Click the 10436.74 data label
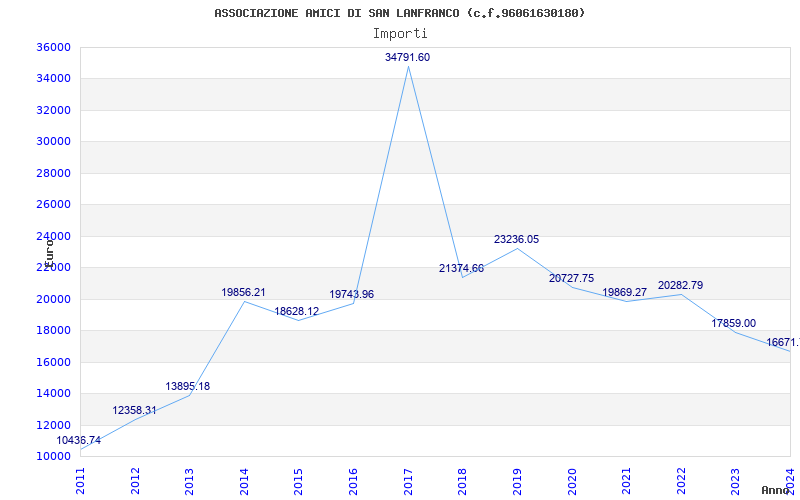This screenshot has height=500, width=800. click(x=79, y=440)
